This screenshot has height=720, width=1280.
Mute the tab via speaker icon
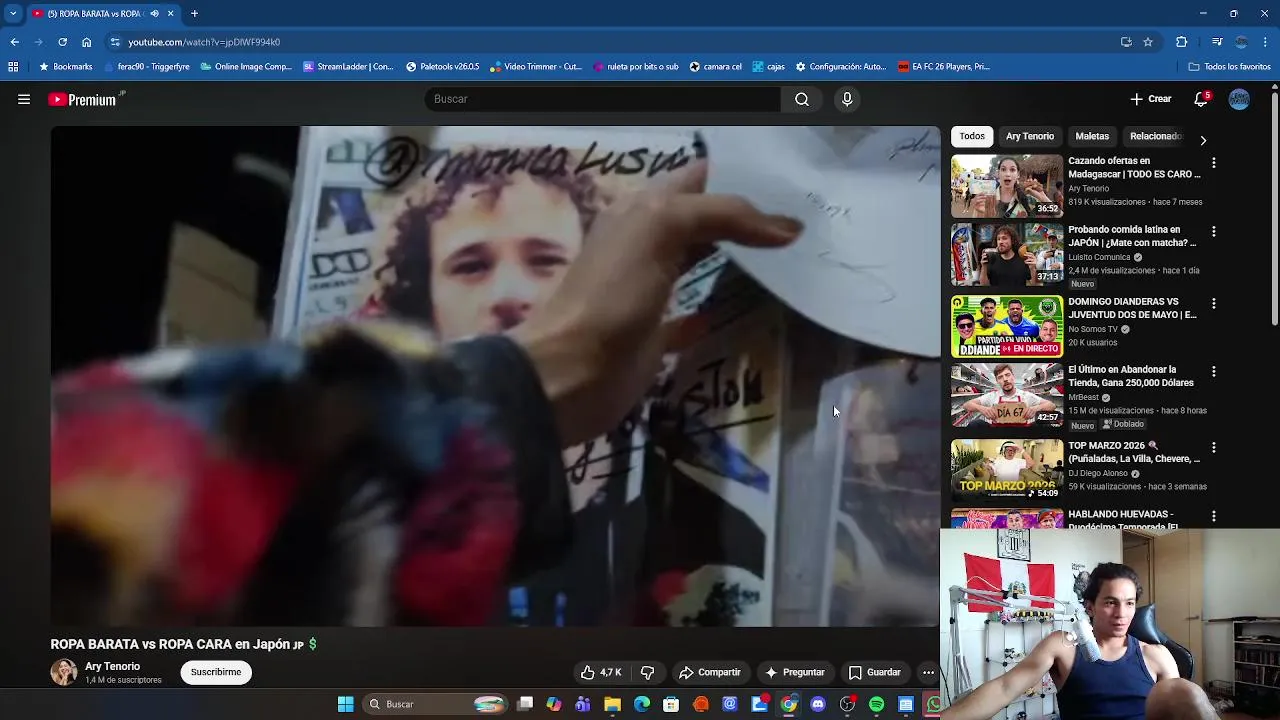pyautogui.click(x=154, y=14)
